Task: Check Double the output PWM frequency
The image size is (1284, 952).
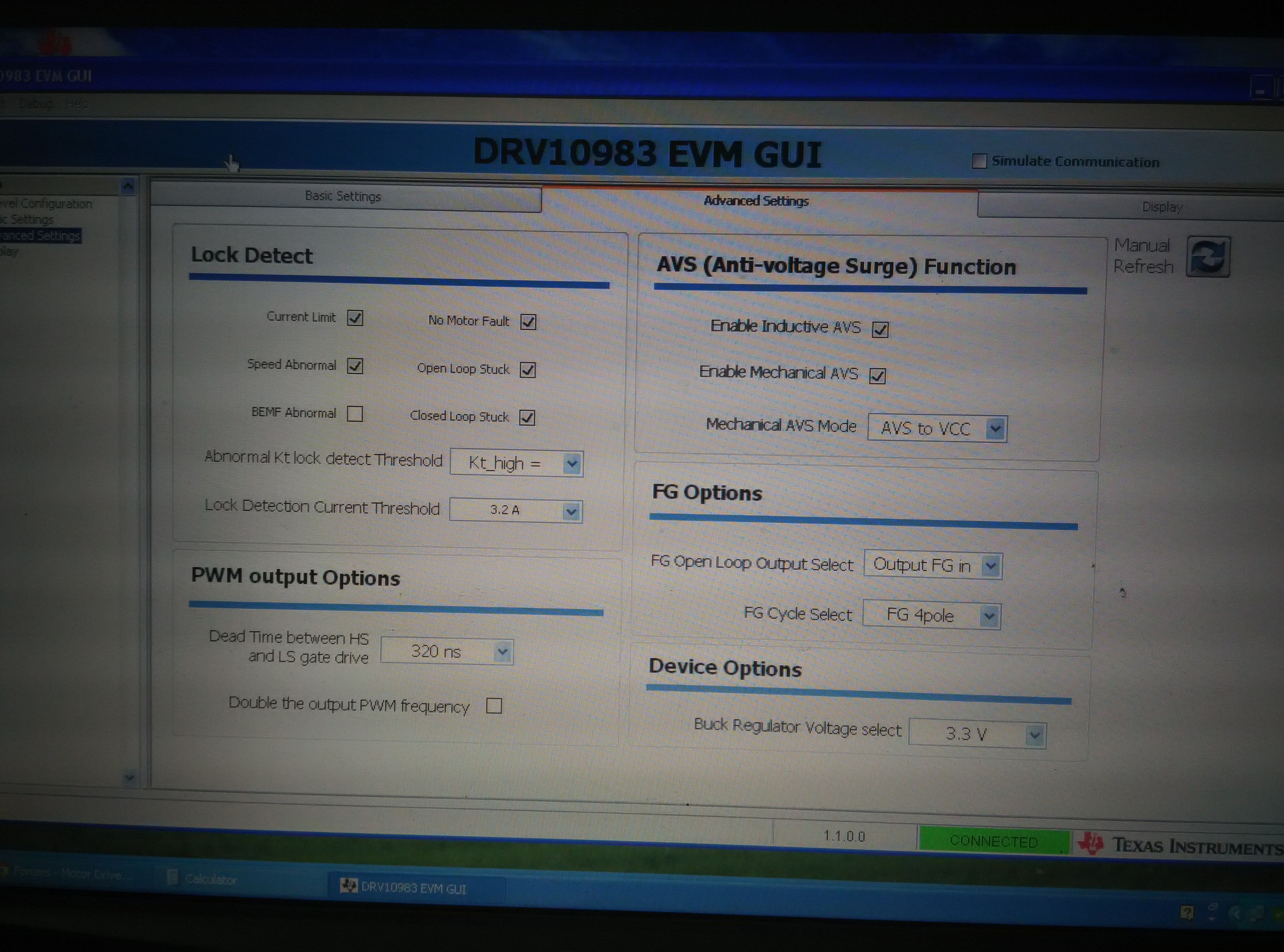Action: click(494, 706)
